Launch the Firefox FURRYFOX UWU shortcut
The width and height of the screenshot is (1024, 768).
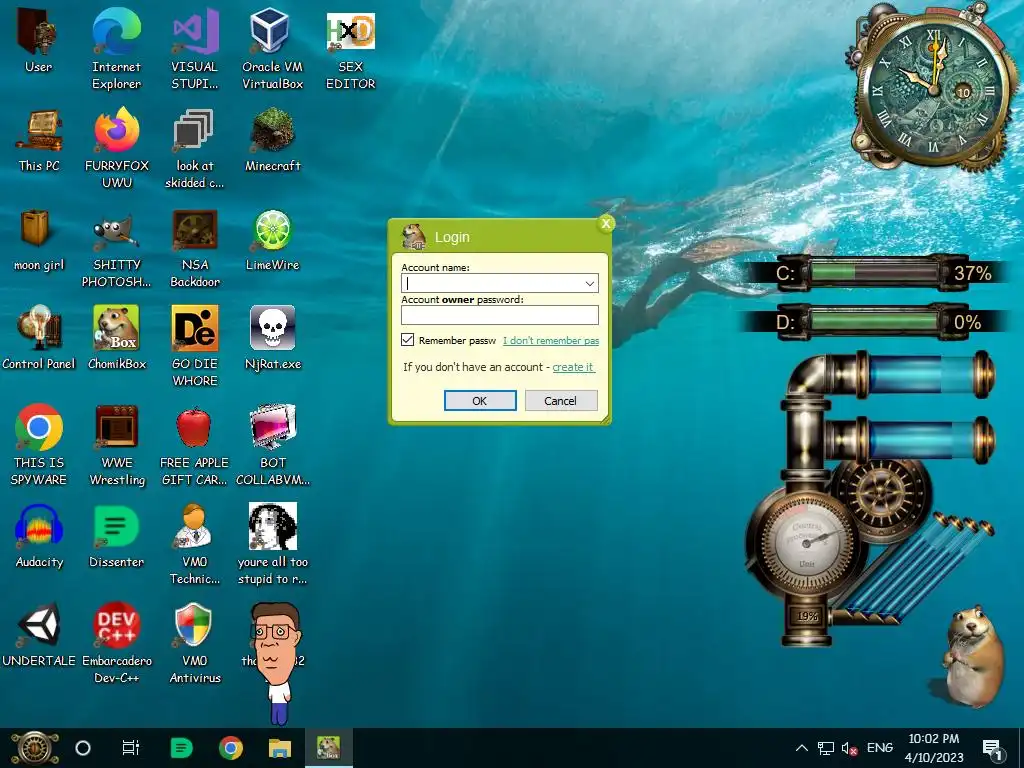pyautogui.click(x=116, y=131)
